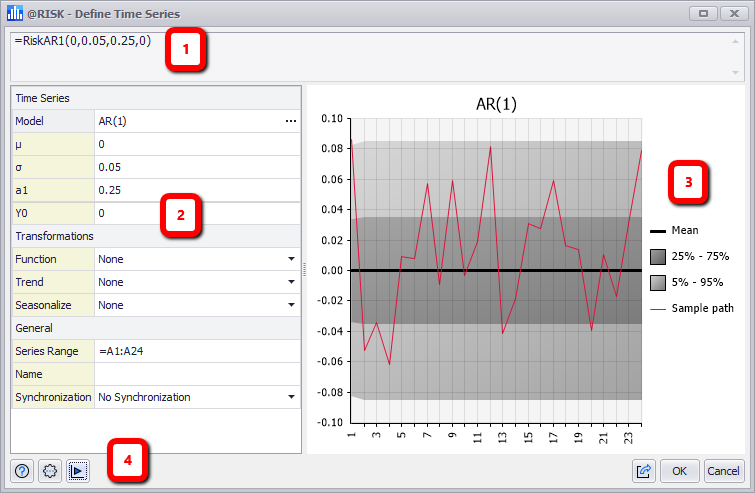Click the Series Range field
This screenshot has width=755, height=493.
point(195,351)
